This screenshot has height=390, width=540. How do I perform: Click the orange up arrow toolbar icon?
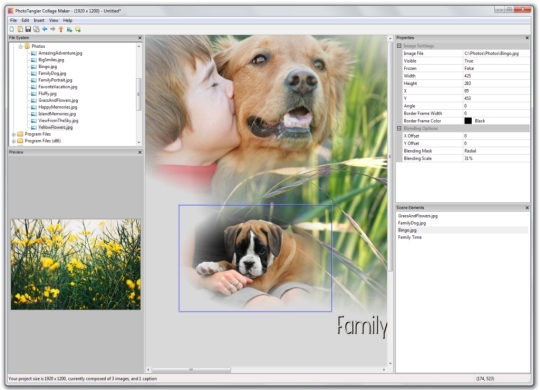pos(61,29)
